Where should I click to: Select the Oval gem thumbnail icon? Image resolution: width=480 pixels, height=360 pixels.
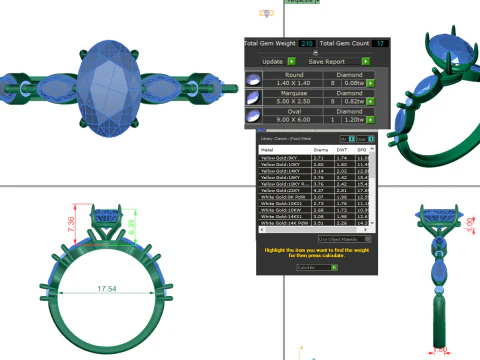[x=254, y=116]
